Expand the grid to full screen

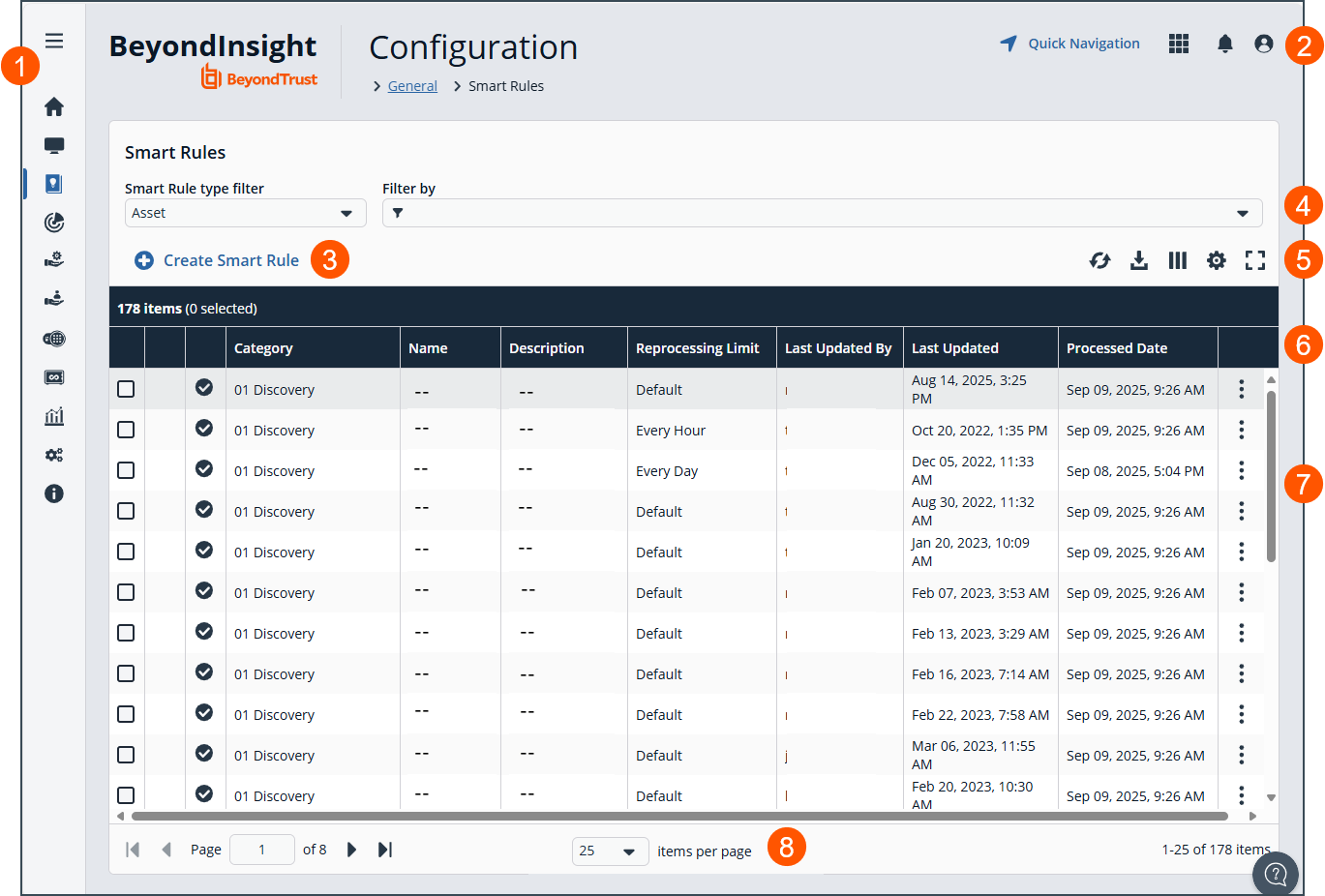1255,260
